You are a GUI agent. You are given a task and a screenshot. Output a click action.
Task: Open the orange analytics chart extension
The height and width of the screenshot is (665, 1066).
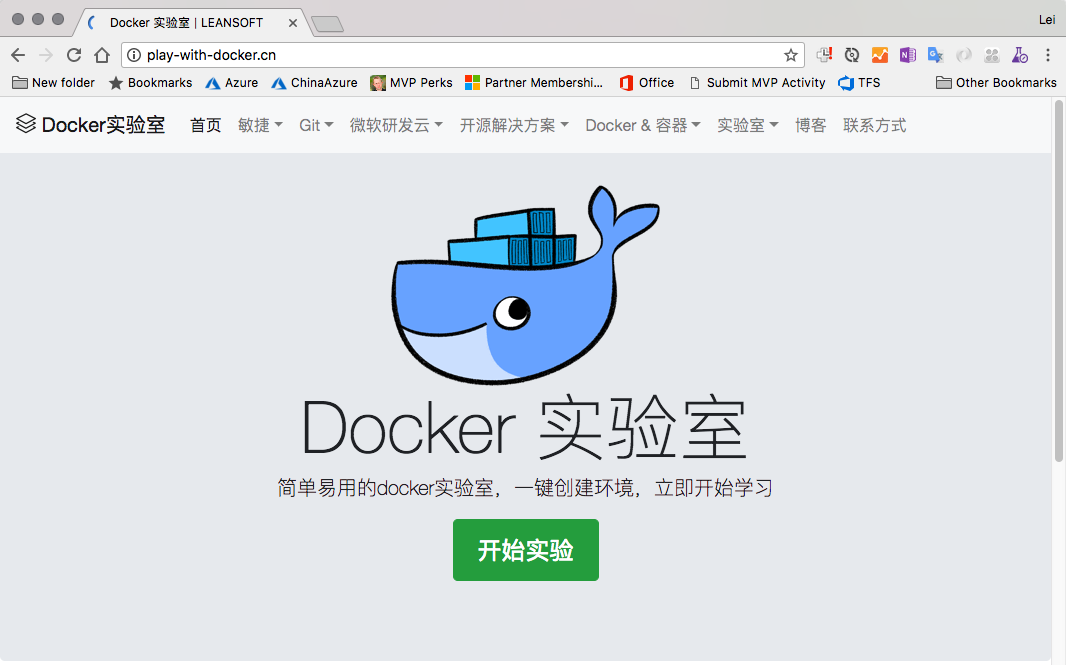[x=880, y=55]
